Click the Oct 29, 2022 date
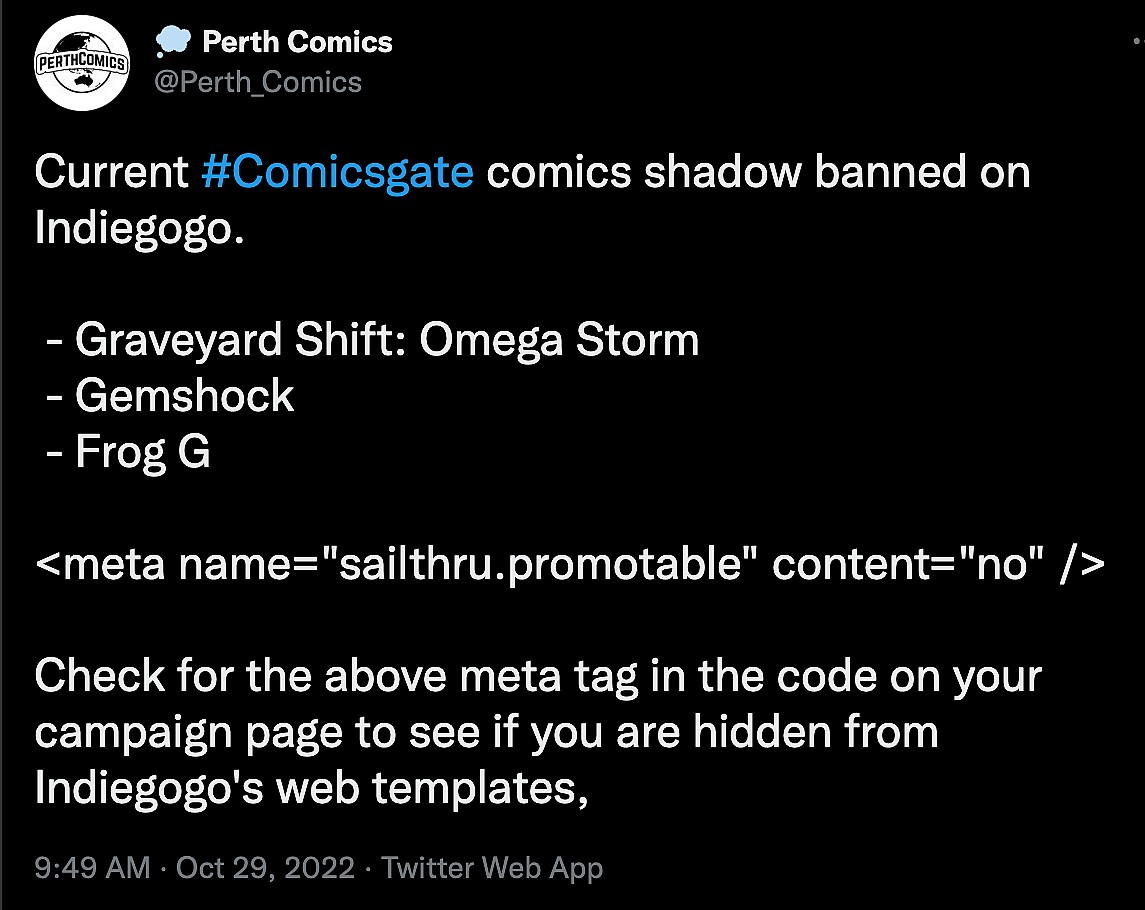The width and height of the screenshot is (1145, 910). pyautogui.click(x=265, y=867)
